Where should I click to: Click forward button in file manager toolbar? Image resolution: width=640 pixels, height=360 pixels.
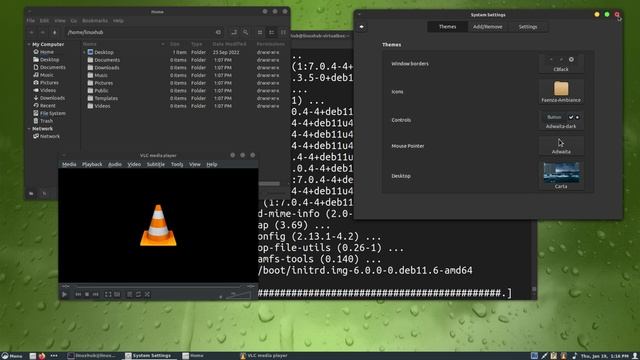click(43, 32)
